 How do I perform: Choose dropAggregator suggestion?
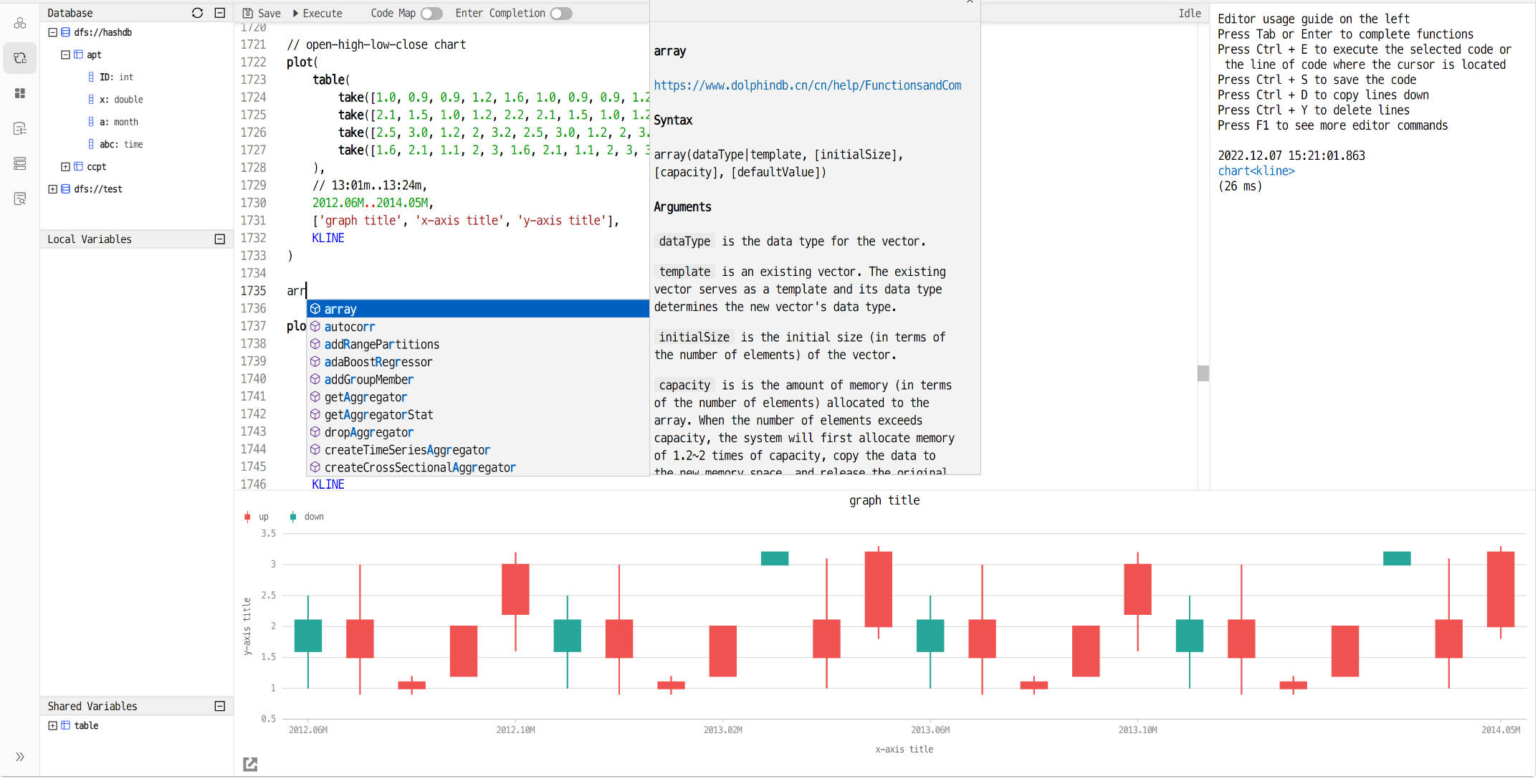478,432
